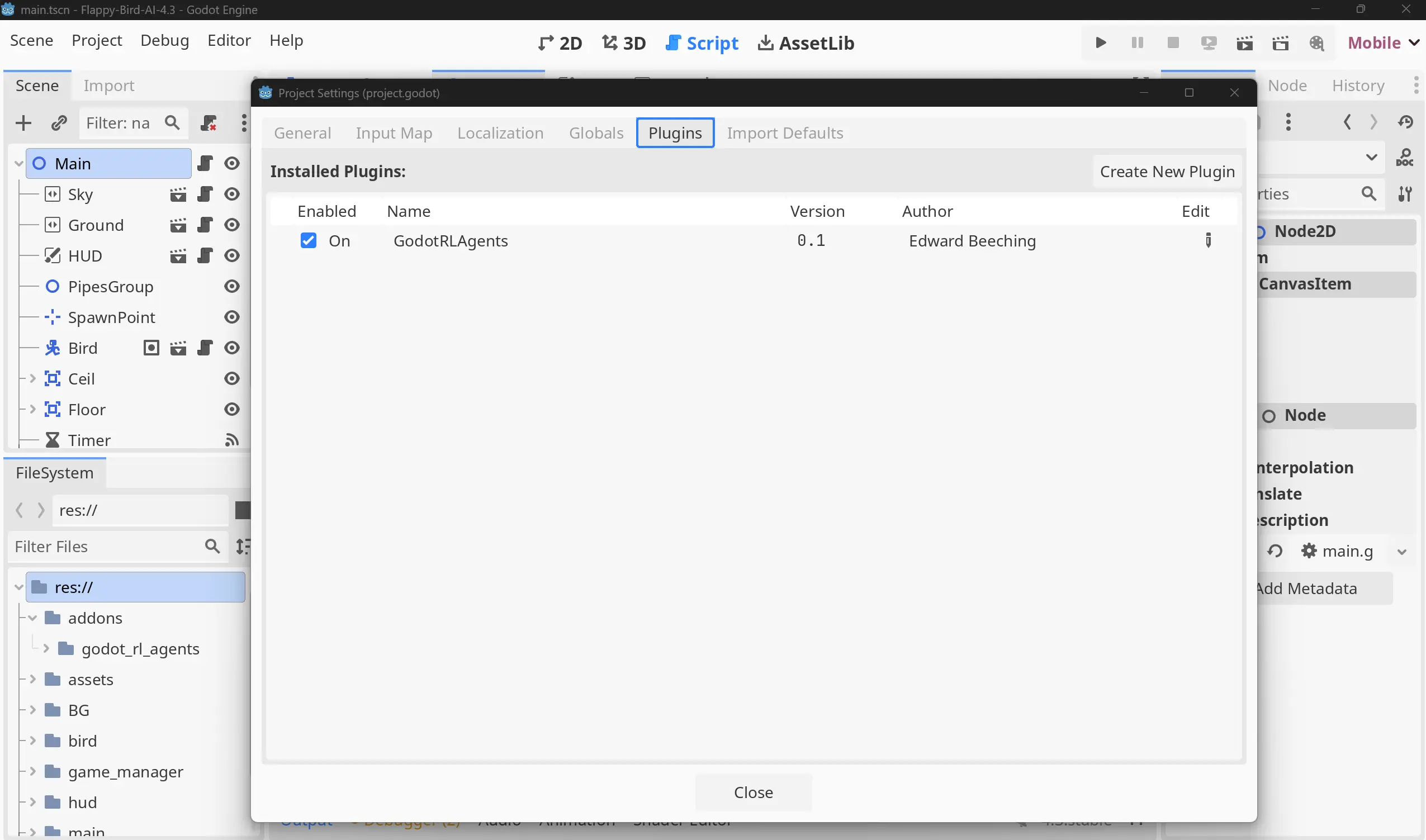Open the Project menu
Viewport: 1426px width, 840px height.
click(97, 41)
